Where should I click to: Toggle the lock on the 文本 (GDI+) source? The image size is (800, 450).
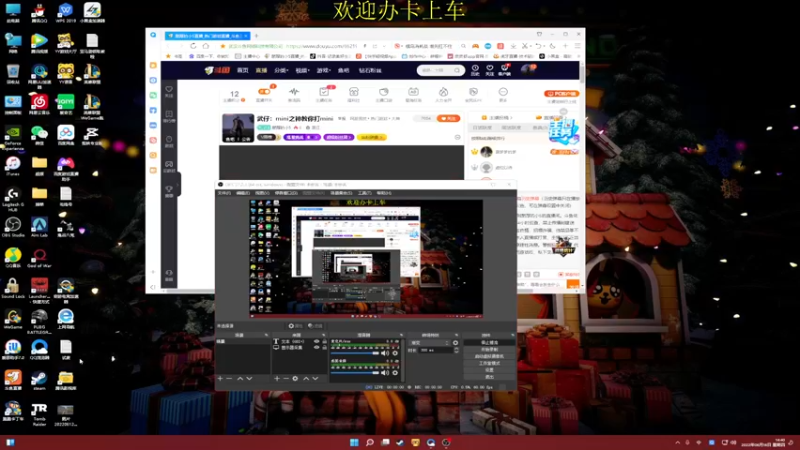tap(324, 341)
